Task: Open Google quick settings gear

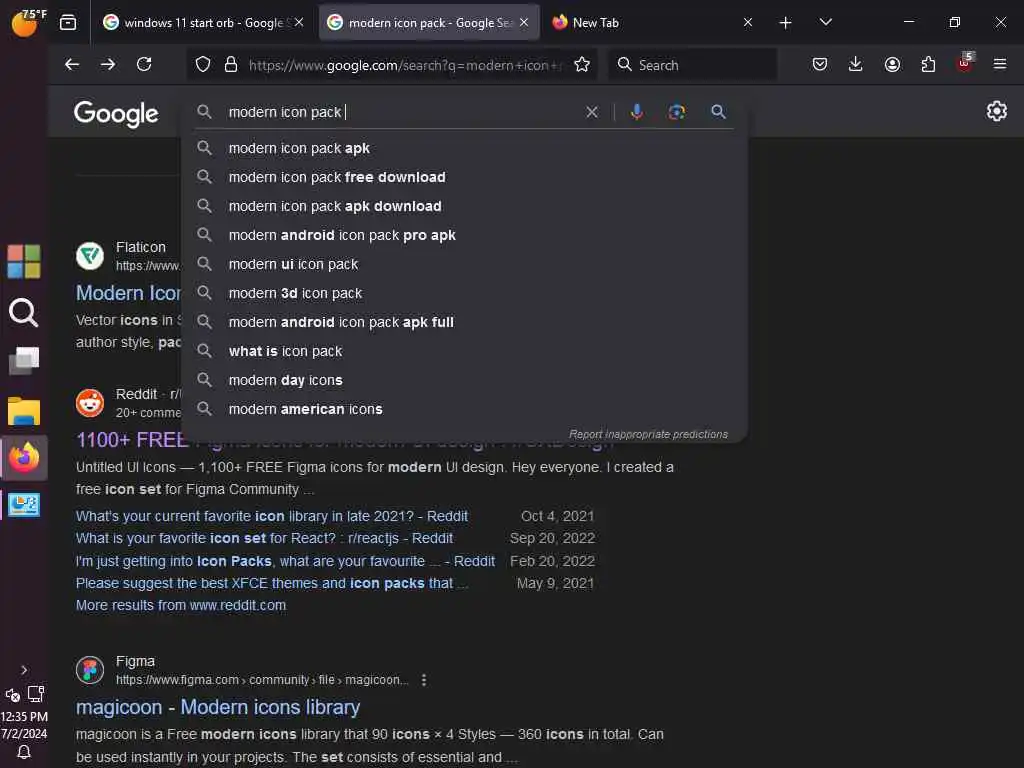Action: tap(997, 111)
